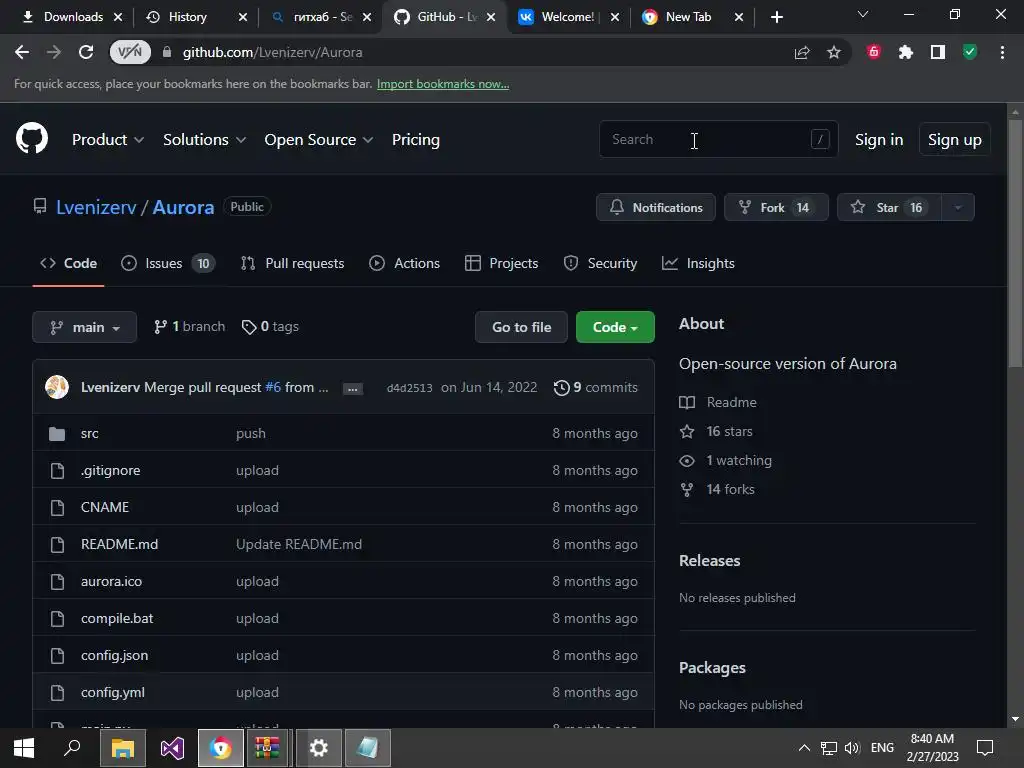Open commit hash d4d2513
Image resolution: width=1024 pixels, height=768 pixels.
click(x=409, y=388)
